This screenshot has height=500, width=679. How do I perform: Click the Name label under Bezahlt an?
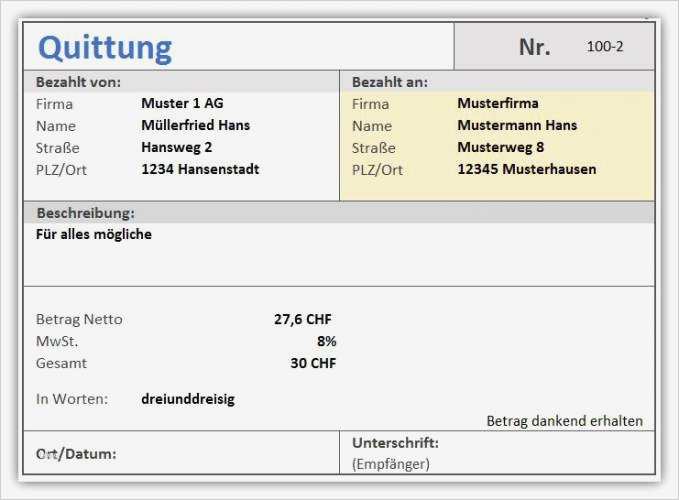tap(372, 126)
